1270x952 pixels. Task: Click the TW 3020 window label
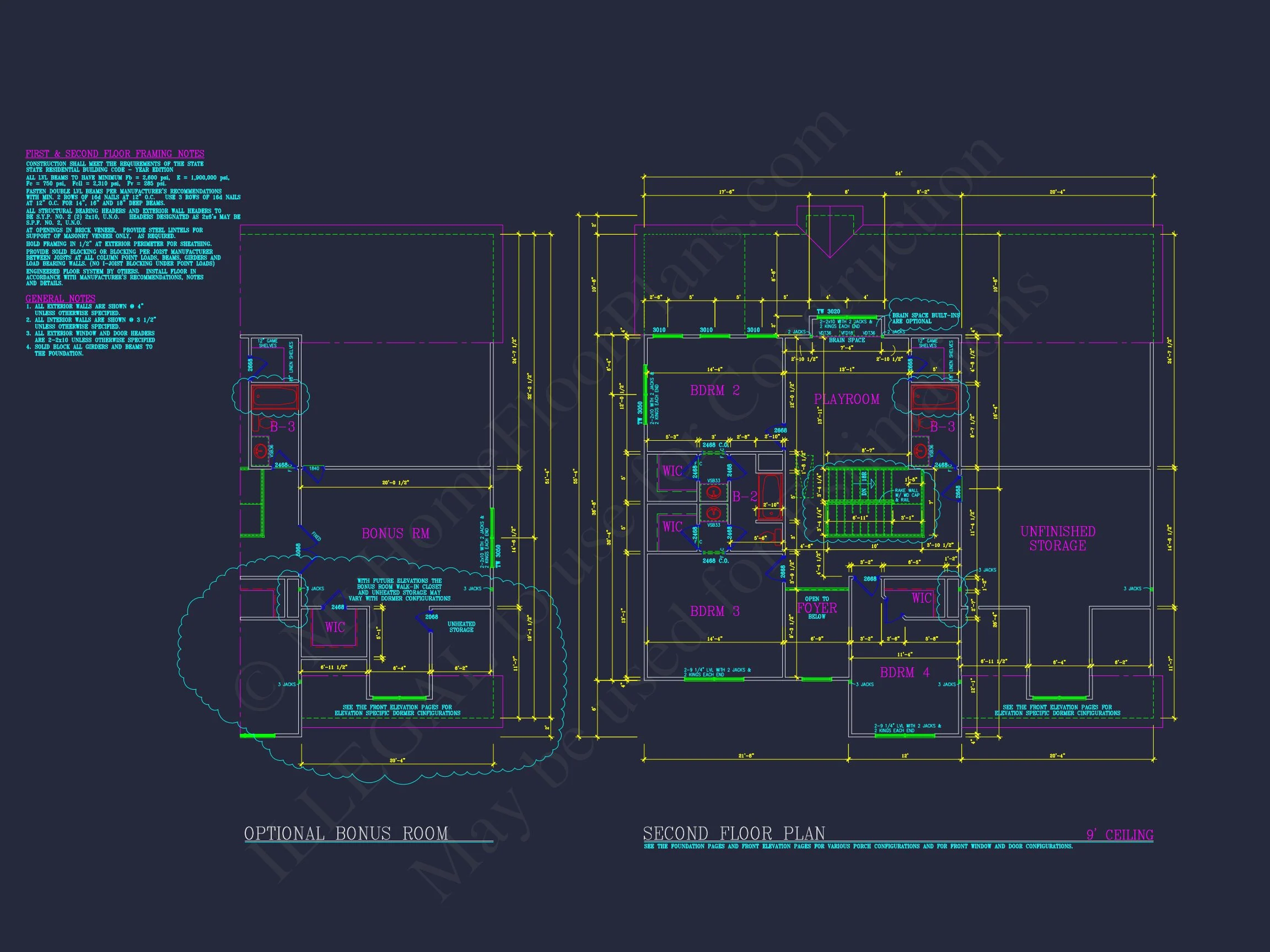pyautogui.click(x=828, y=312)
